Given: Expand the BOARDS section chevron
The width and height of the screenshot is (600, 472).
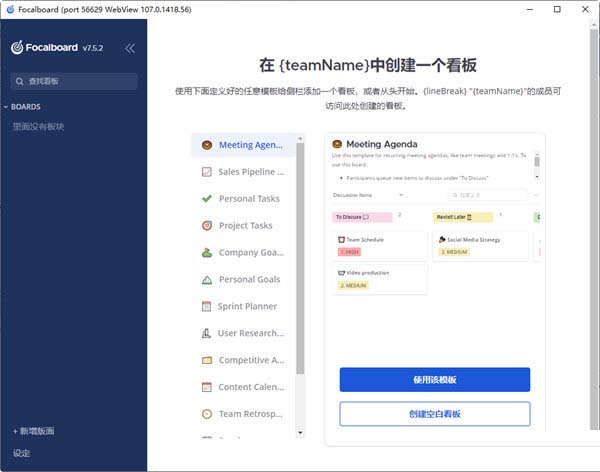Looking at the screenshot, I should click(6, 106).
